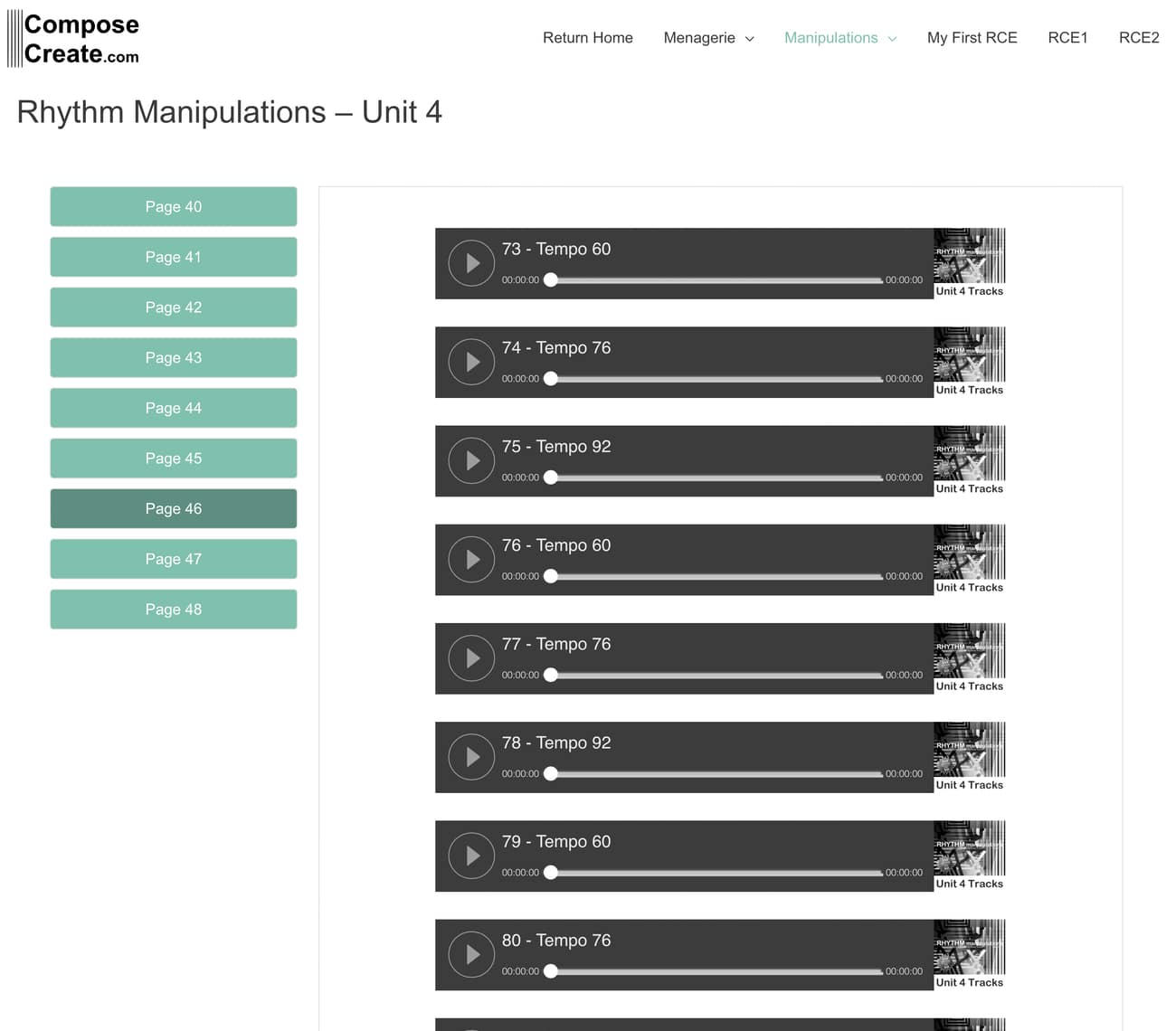Expand the Menagerie dropdown menu

tap(708, 38)
